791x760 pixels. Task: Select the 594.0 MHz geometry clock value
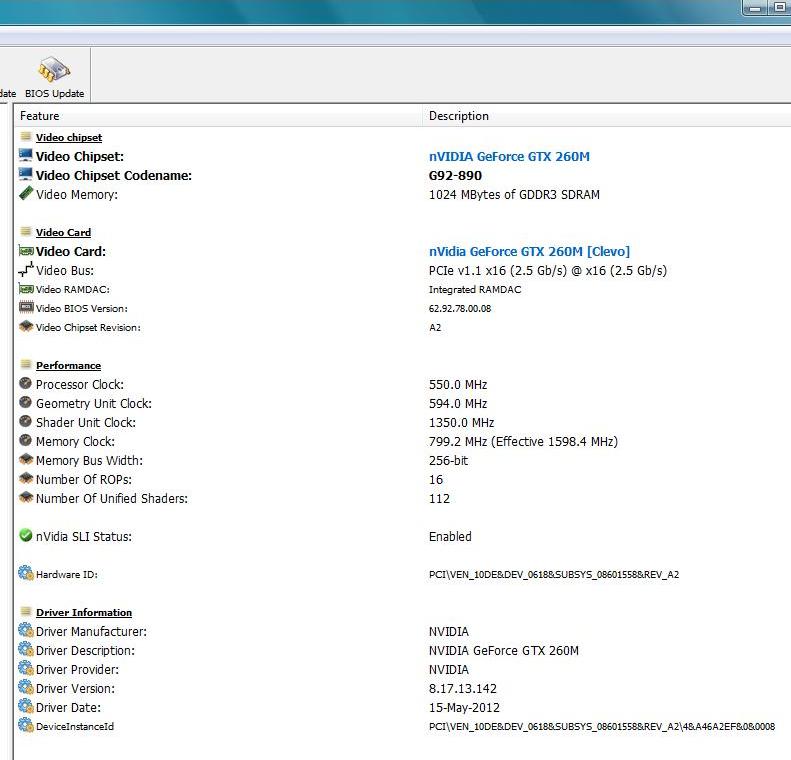pyautogui.click(x=458, y=404)
